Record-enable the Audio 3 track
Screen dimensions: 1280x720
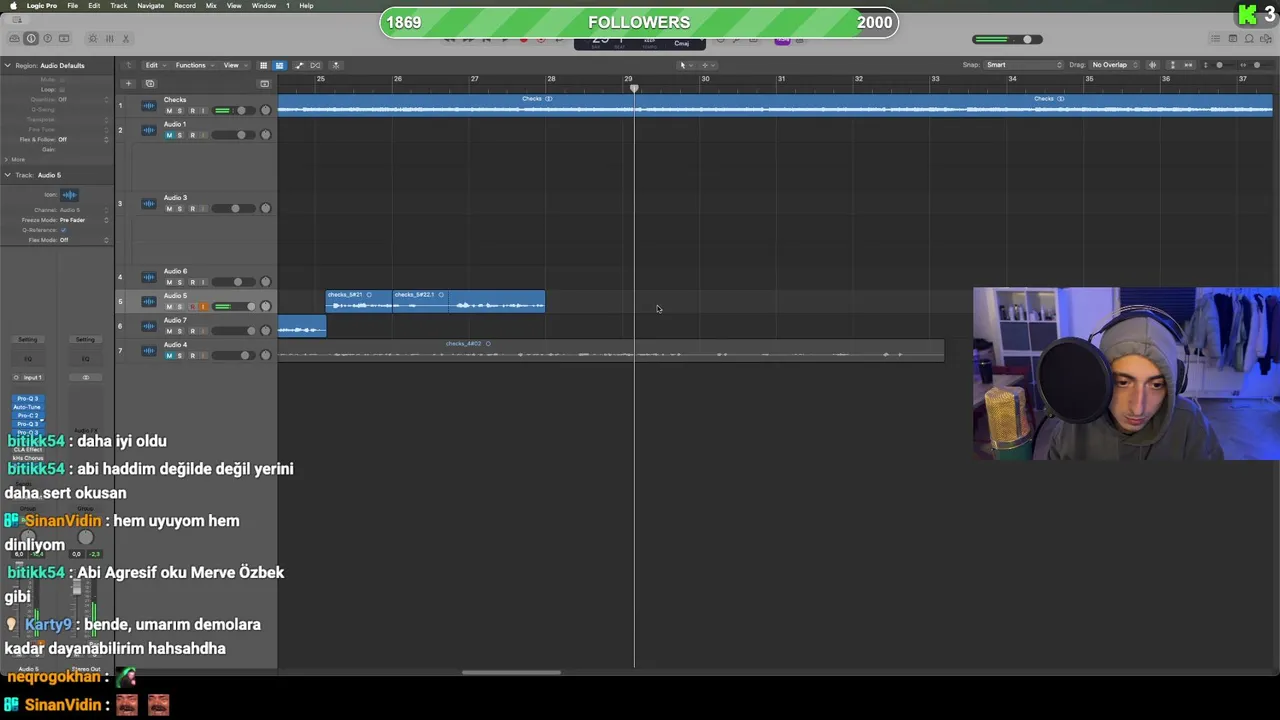192,208
